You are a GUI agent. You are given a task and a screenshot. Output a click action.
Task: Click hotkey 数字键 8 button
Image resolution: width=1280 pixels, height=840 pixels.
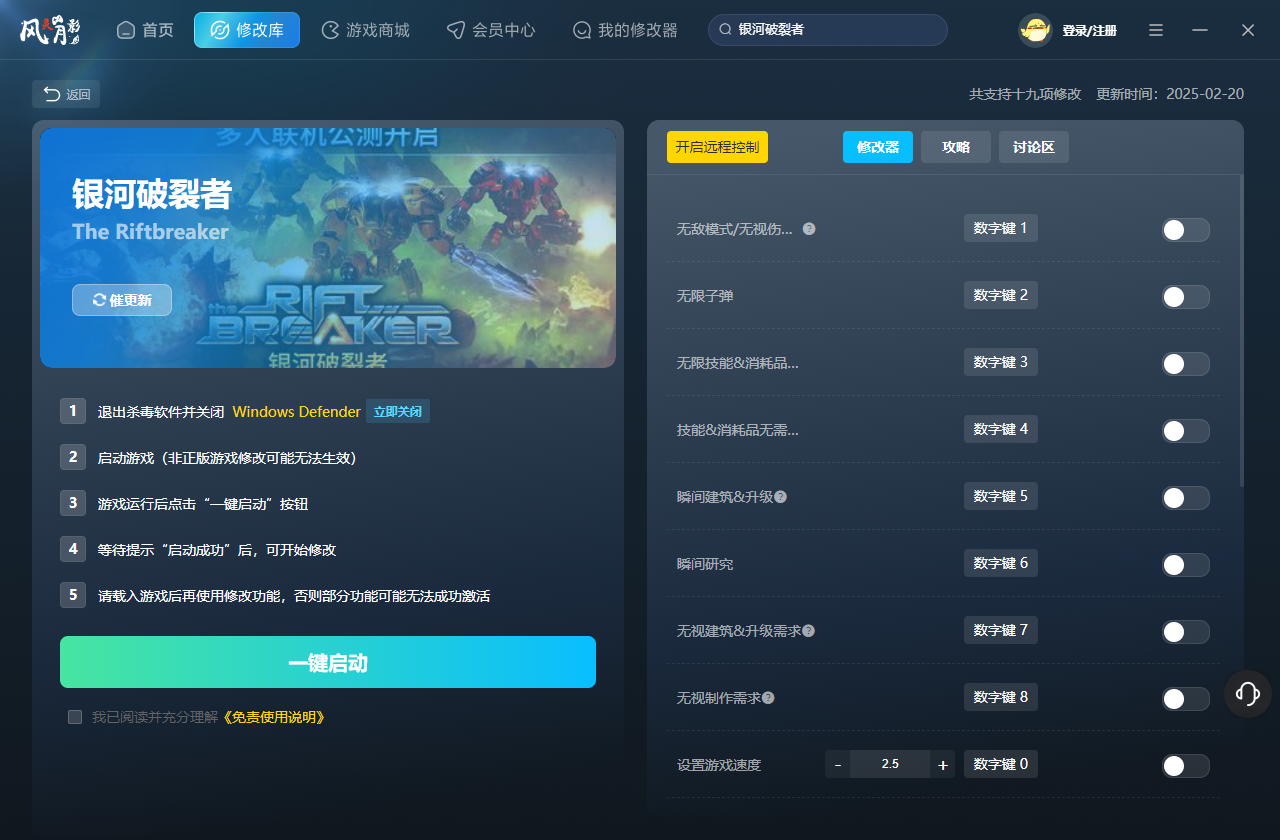[x=1001, y=697]
